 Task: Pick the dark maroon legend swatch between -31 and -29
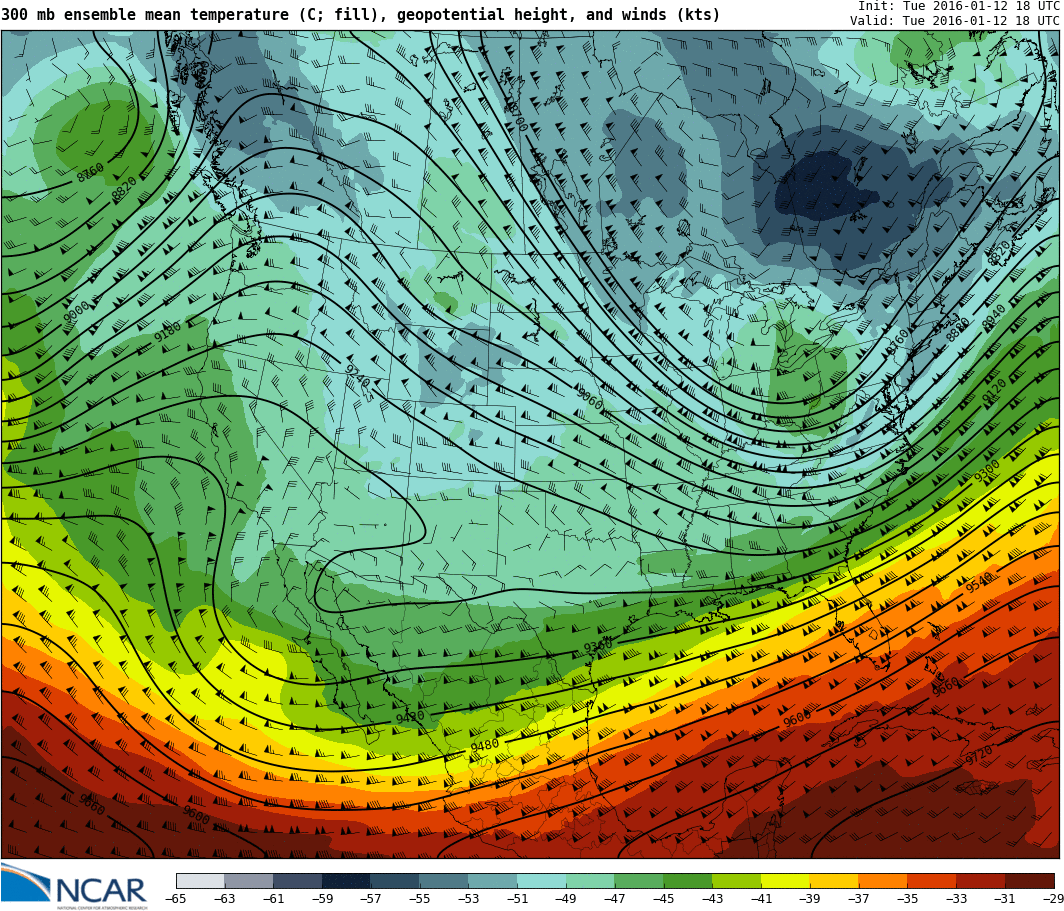[x=1029, y=881]
